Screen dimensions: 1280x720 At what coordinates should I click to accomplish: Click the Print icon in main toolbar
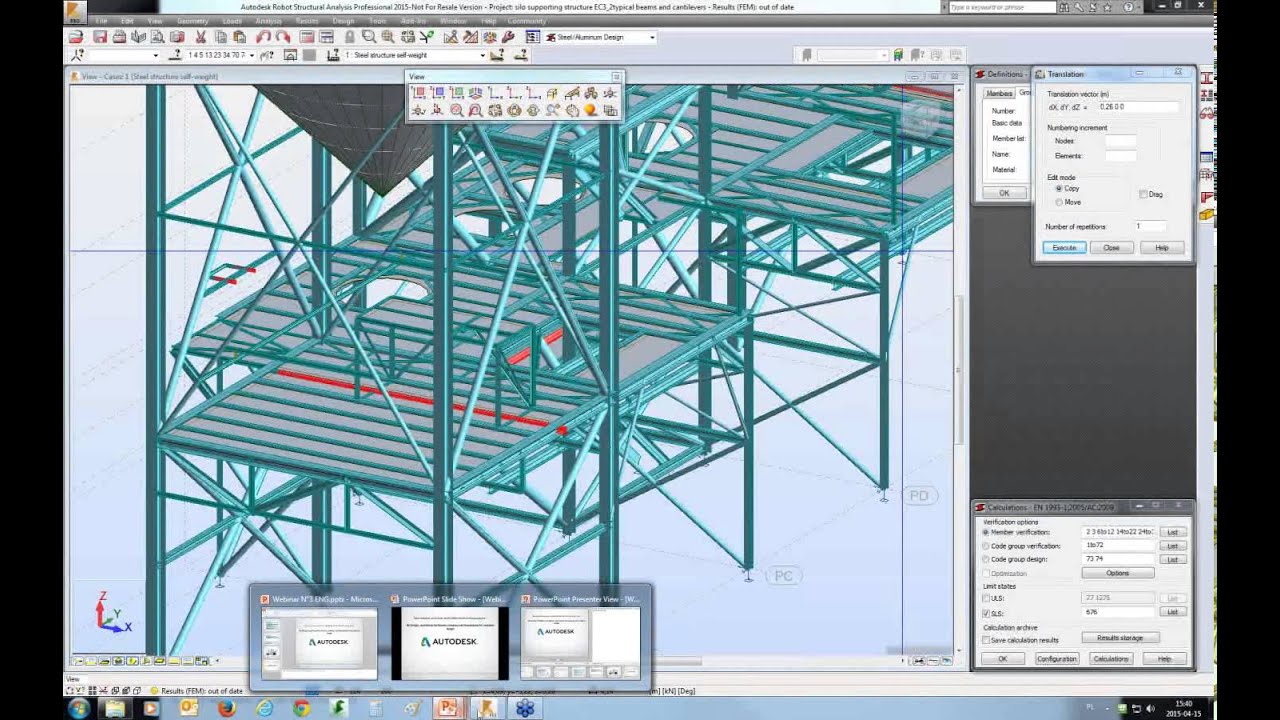coord(119,37)
